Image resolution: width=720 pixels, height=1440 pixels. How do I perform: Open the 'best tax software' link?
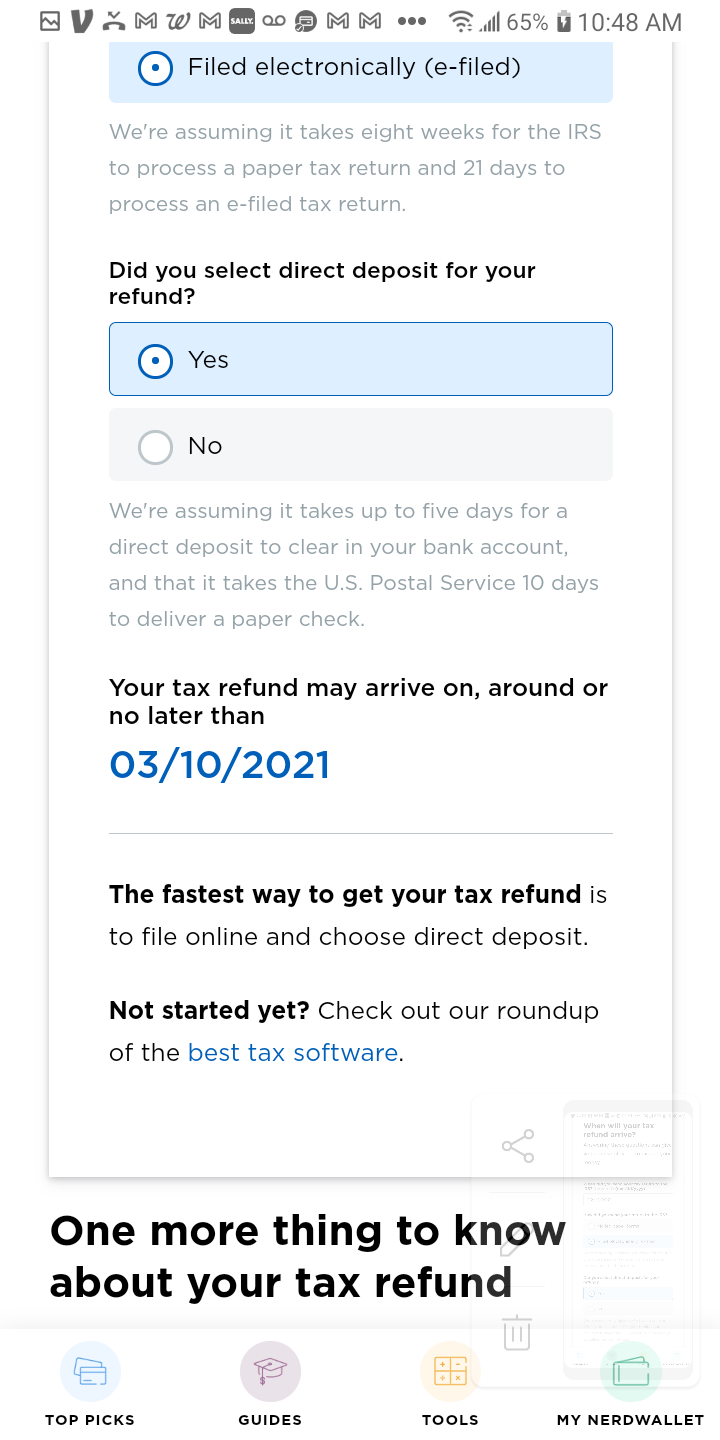click(293, 1053)
